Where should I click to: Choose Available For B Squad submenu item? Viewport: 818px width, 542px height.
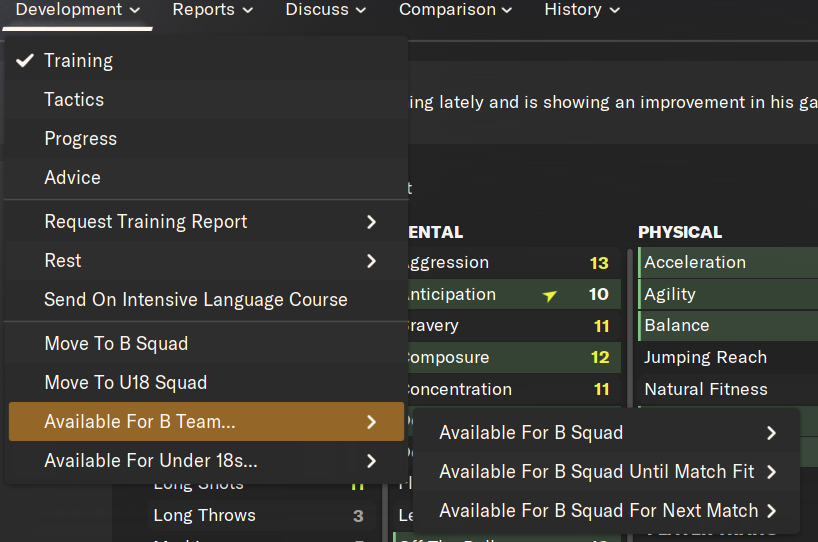pyautogui.click(x=531, y=433)
